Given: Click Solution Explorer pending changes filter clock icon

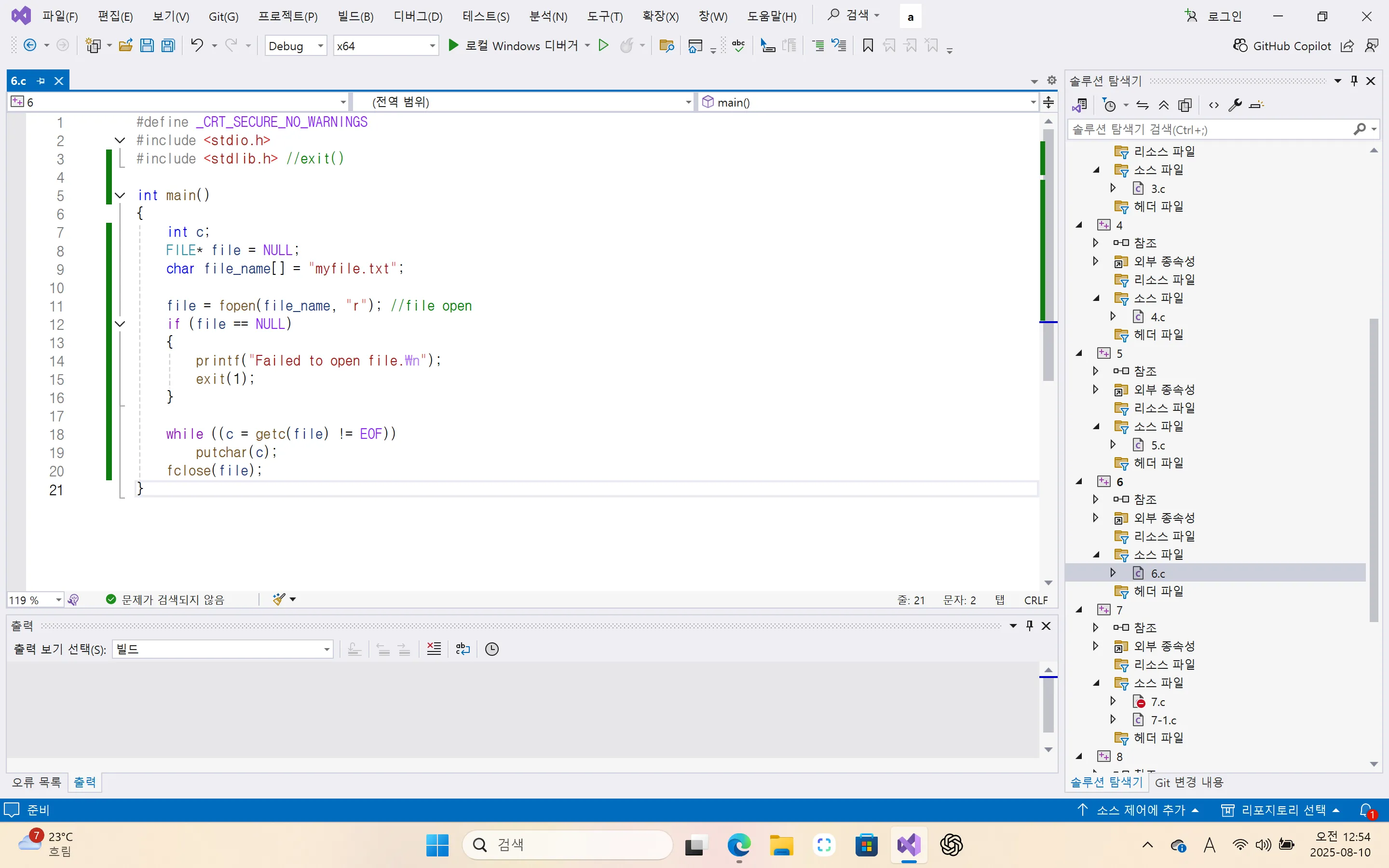Looking at the screenshot, I should [x=1109, y=105].
